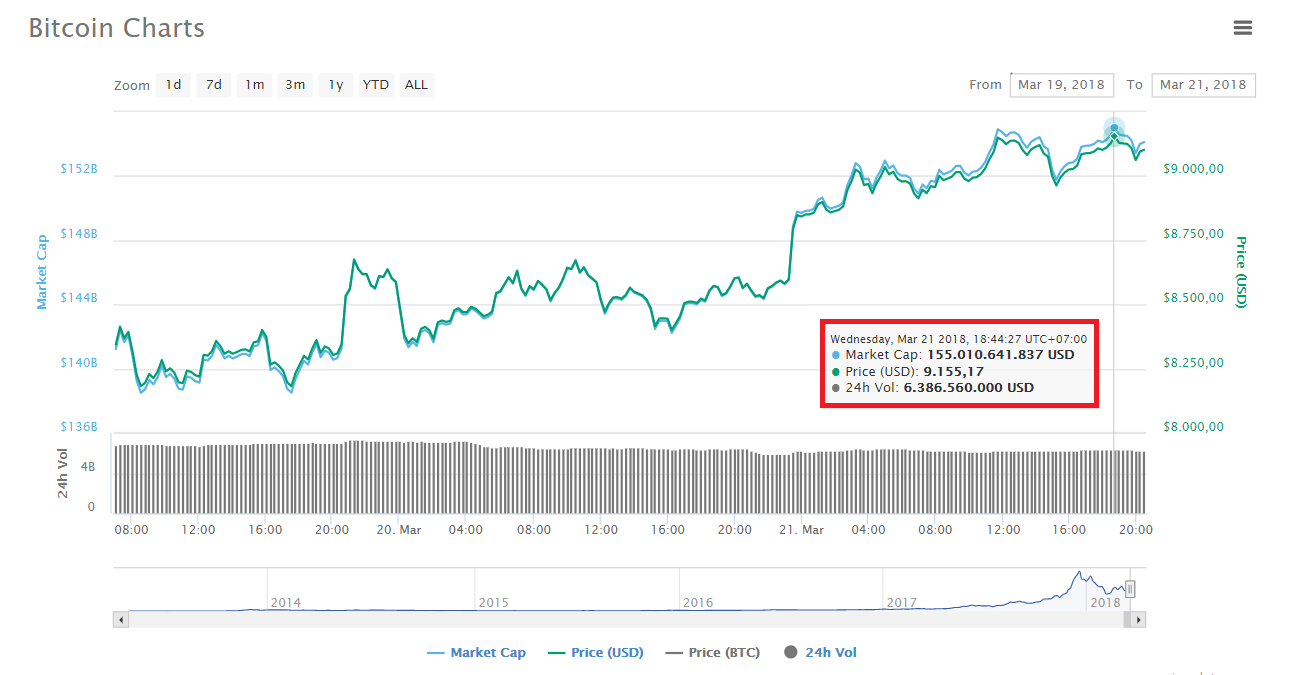Set zoom to 1d
Viewport: 1308px width, 675px height.
pyautogui.click(x=174, y=85)
